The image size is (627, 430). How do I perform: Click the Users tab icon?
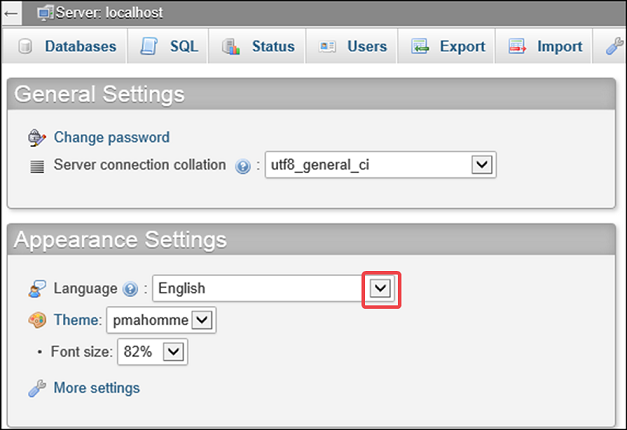[327, 47]
